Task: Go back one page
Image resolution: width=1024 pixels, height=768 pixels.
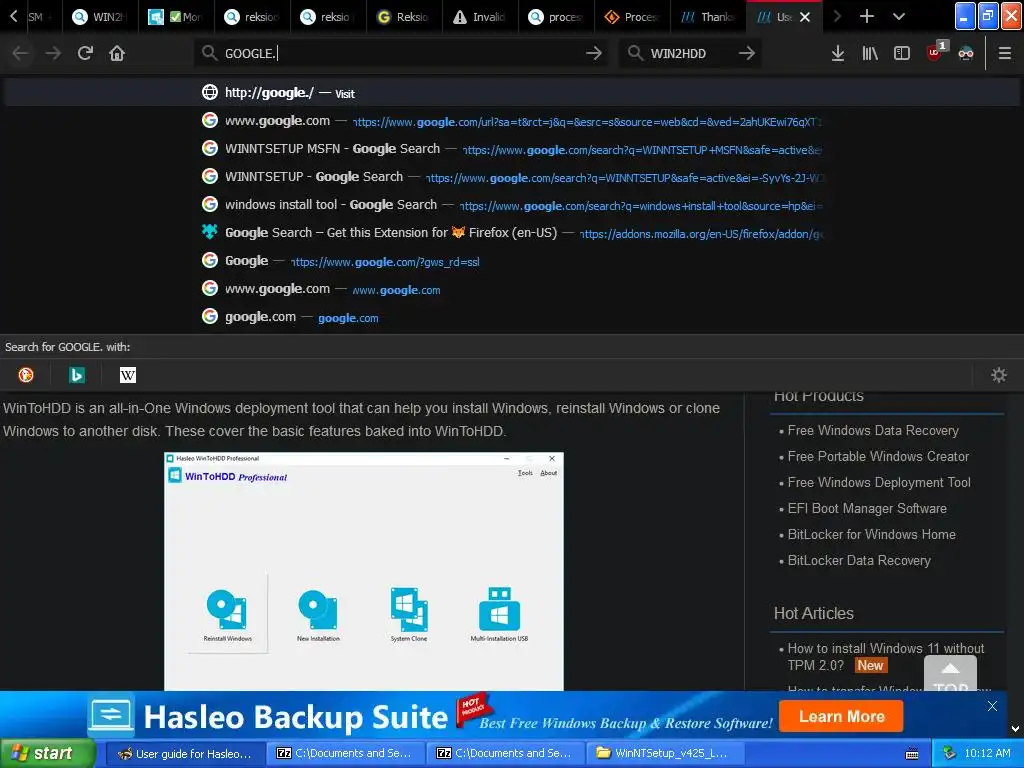Action: click(20, 53)
